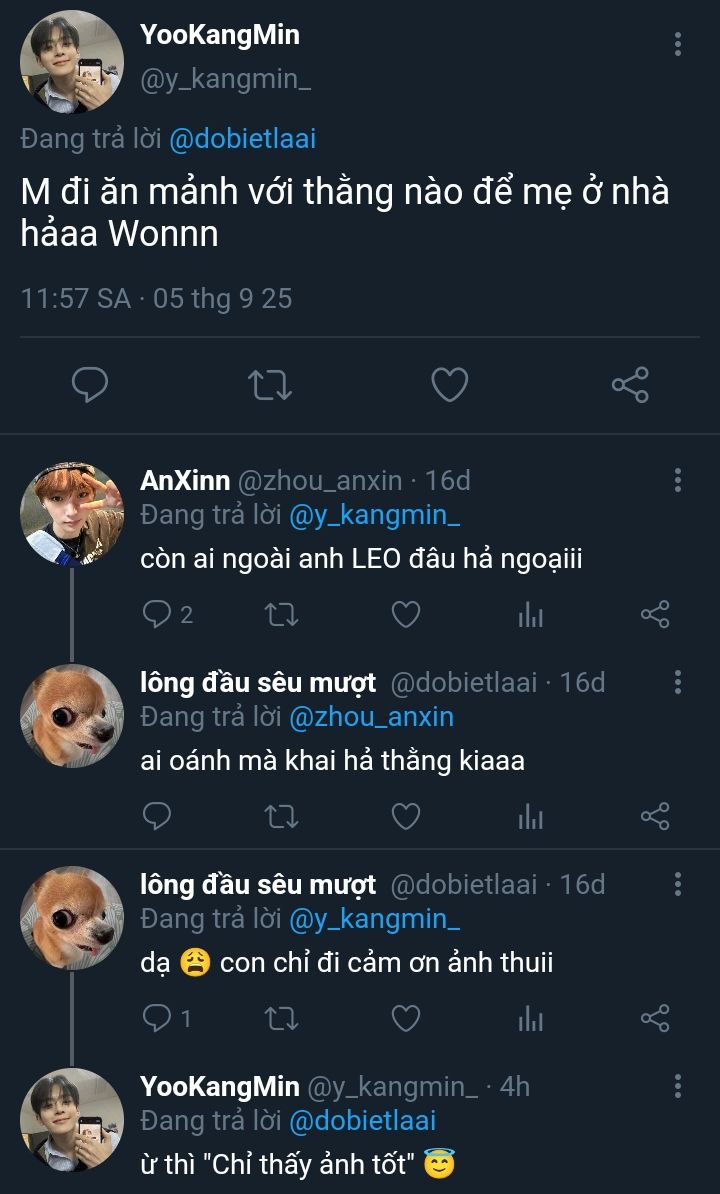Open more options on AnXinn's reply
720x1194 pixels.
678,481
